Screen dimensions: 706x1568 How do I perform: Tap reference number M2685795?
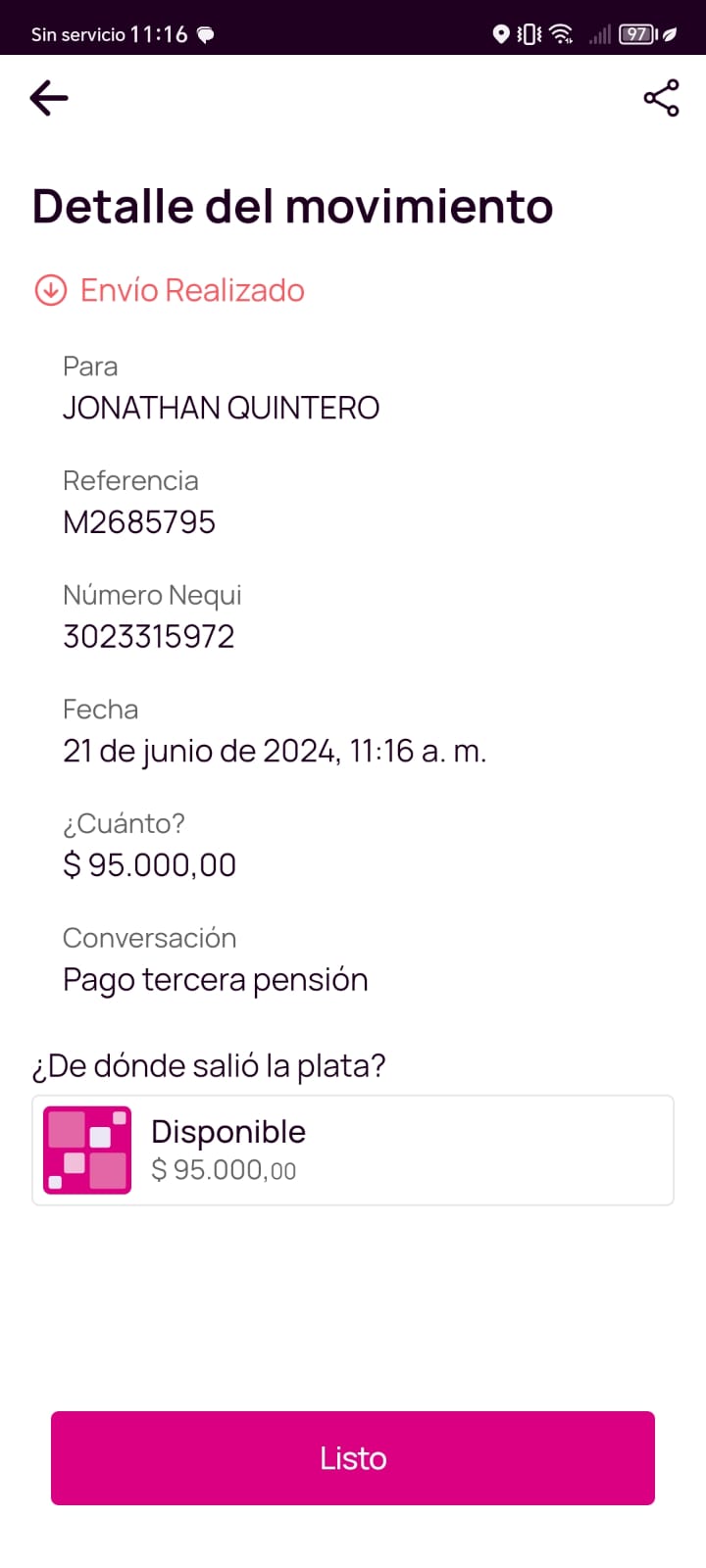(139, 522)
